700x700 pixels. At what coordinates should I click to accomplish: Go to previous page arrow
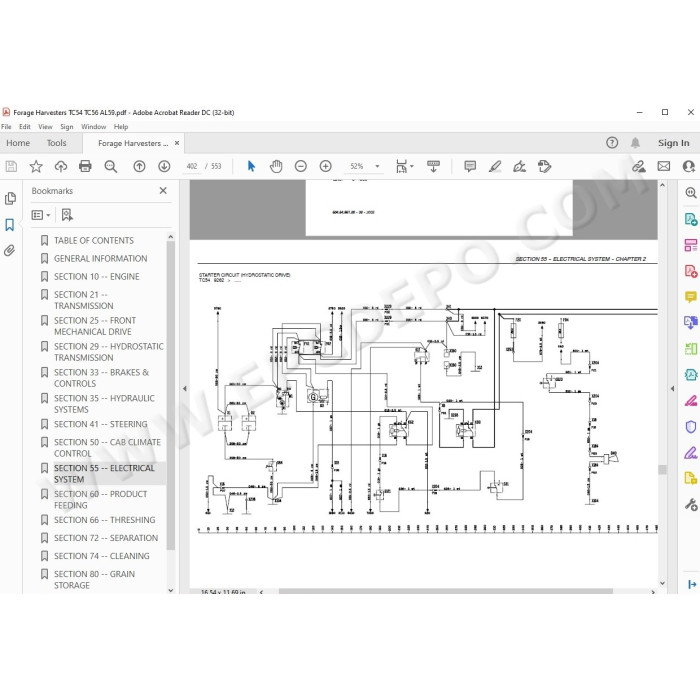pyautogui.click(x=139, y=167)
